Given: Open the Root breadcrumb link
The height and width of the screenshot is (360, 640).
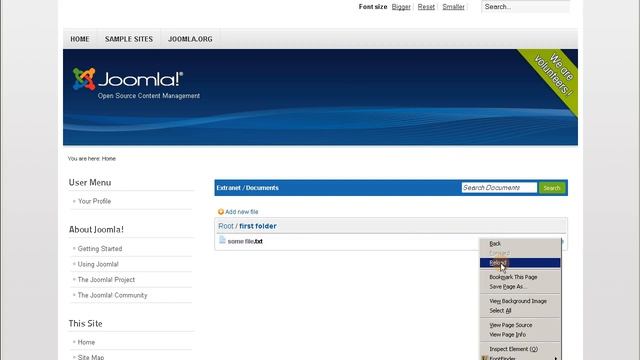Looking at the screenshot, I should coord(226,226).
